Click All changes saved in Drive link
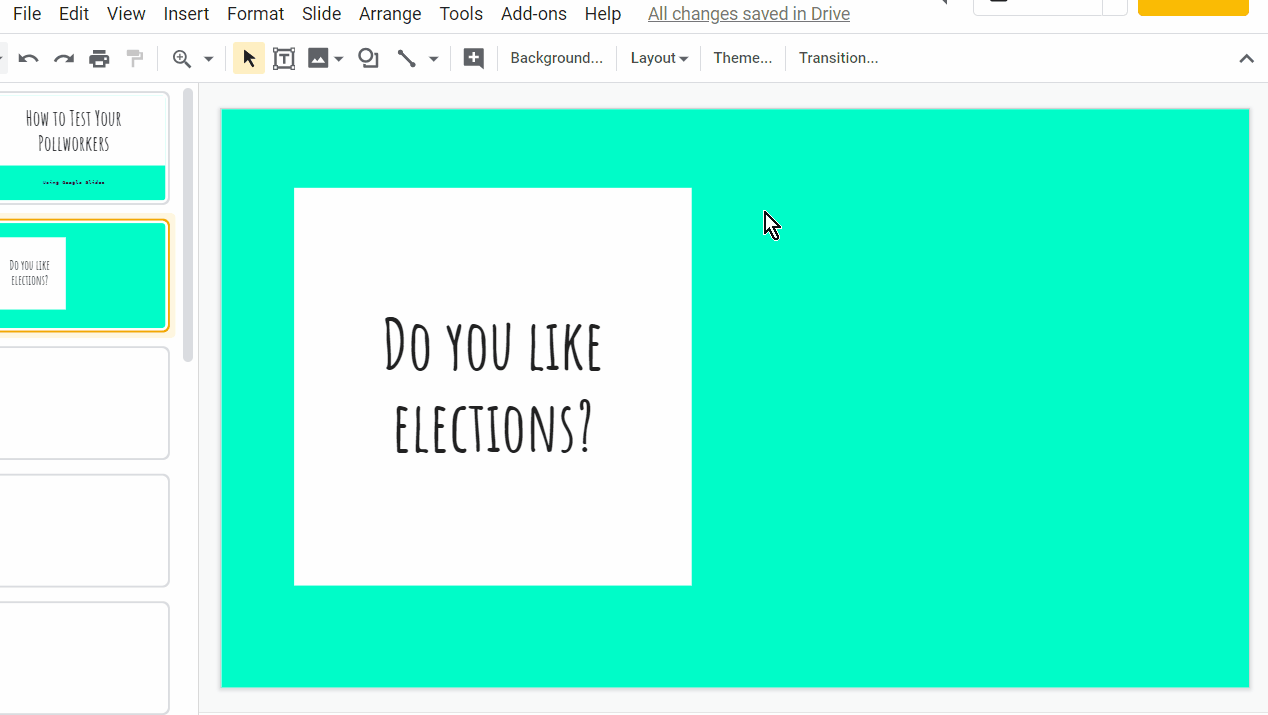This screenshot has height=715, width=1268. coord(749,14)
